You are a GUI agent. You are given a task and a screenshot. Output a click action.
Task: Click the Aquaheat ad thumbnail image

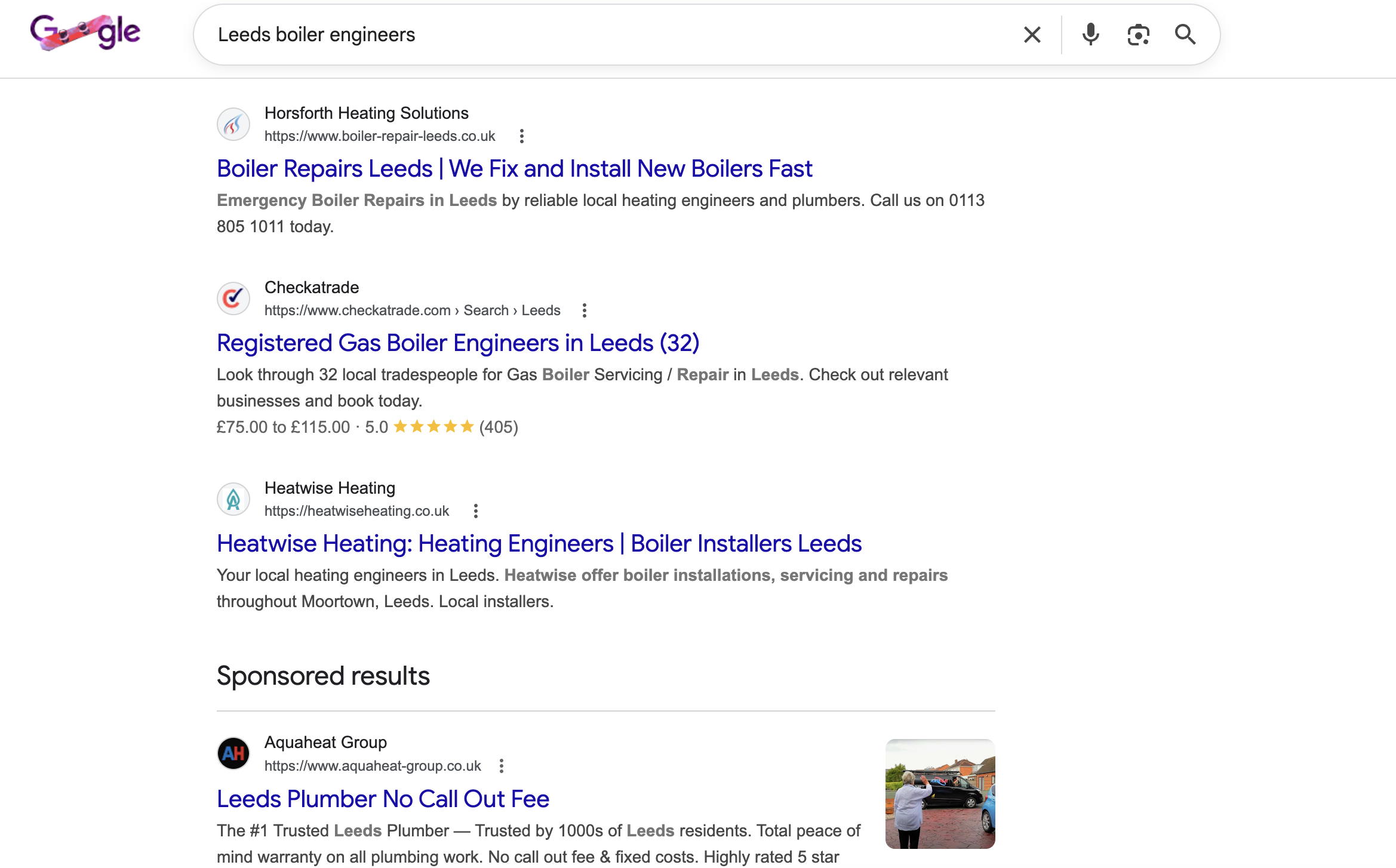940,793
